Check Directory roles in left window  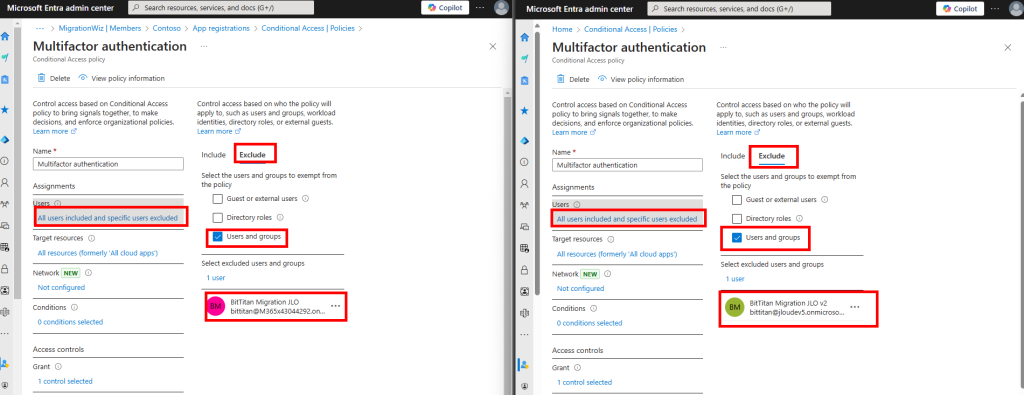[x=218, y=217]
